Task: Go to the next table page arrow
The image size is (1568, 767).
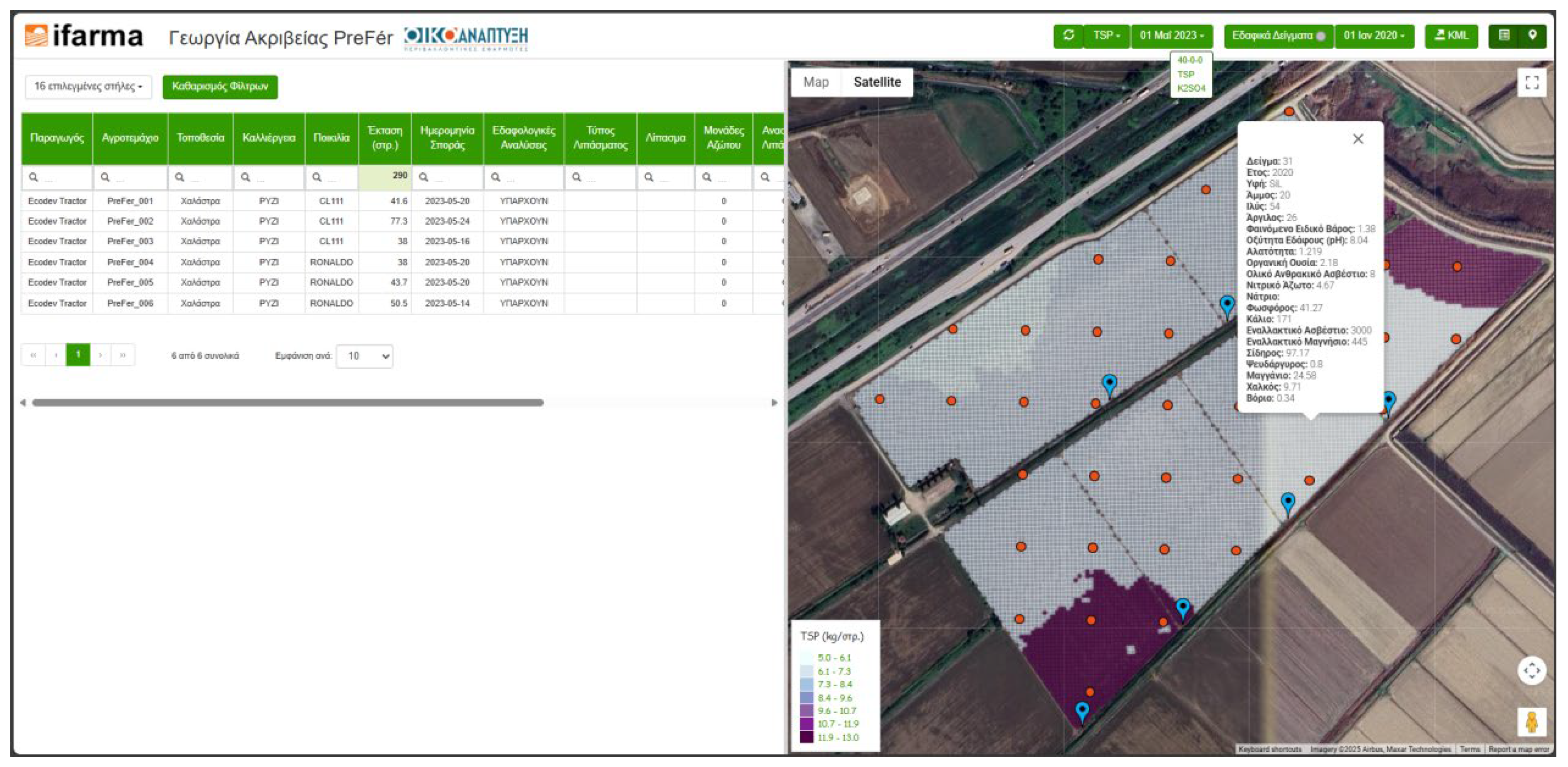Action: click(x=100, y=355)
